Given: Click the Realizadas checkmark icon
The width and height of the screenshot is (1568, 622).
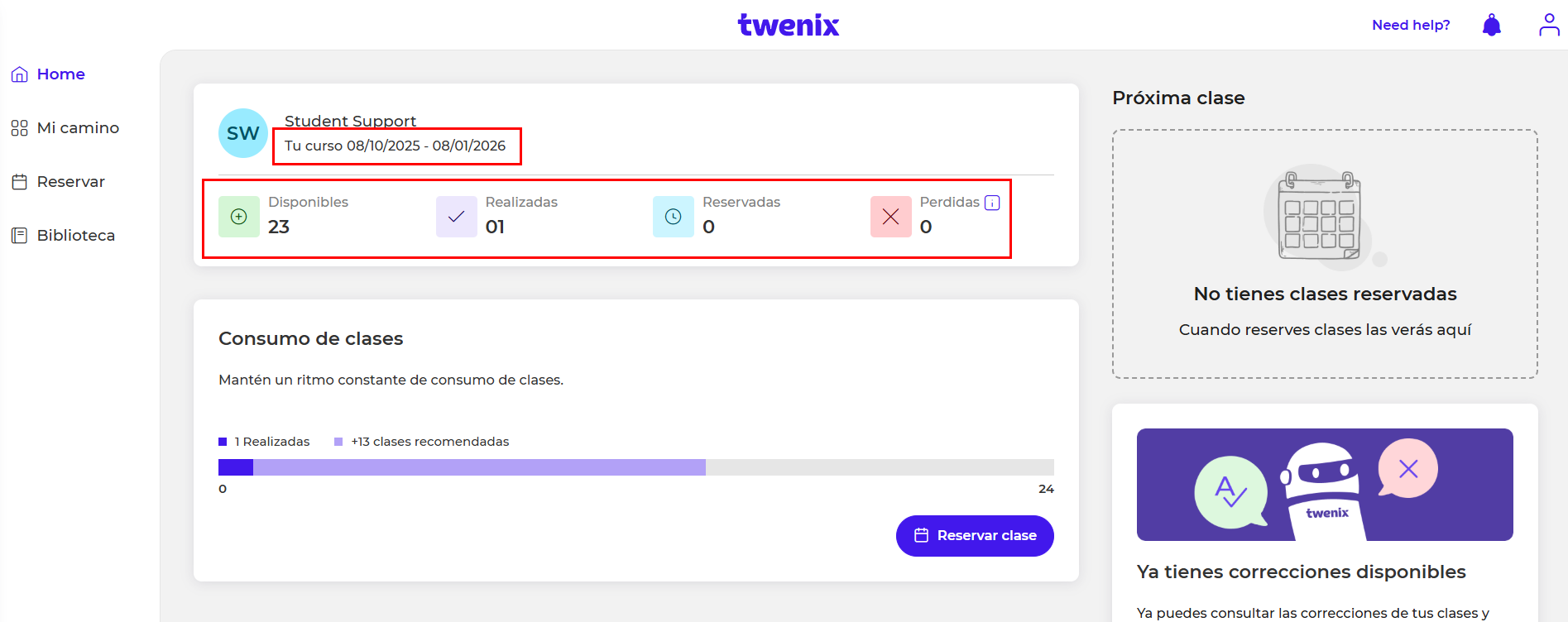Looking at the screenshot, I should [456, 217].
